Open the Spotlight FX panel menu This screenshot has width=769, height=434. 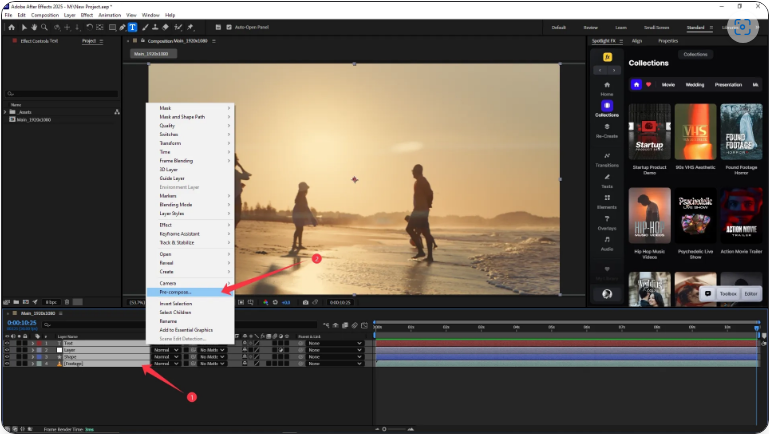coord(621,41)
